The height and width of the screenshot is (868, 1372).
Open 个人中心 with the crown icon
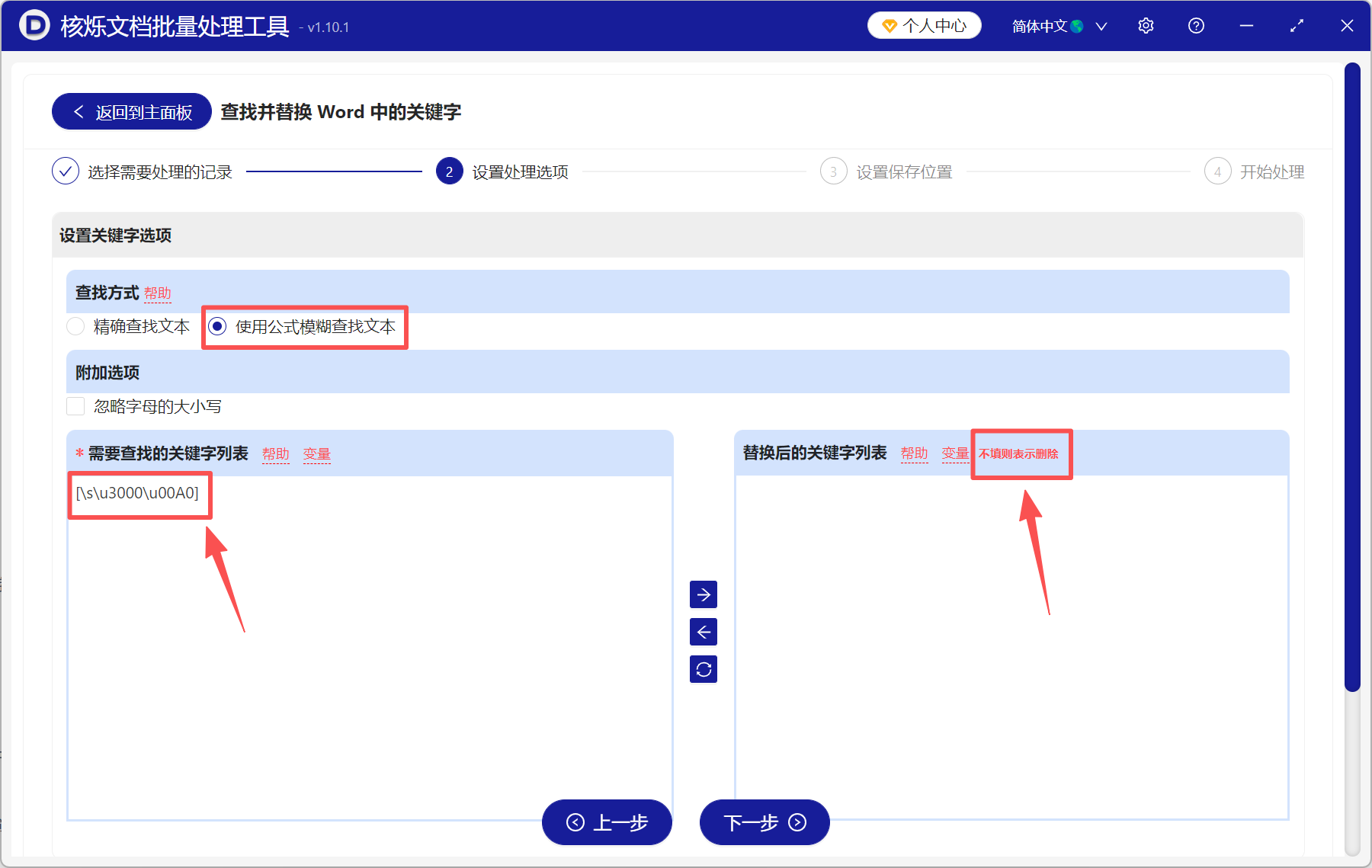tap(924, 25)
